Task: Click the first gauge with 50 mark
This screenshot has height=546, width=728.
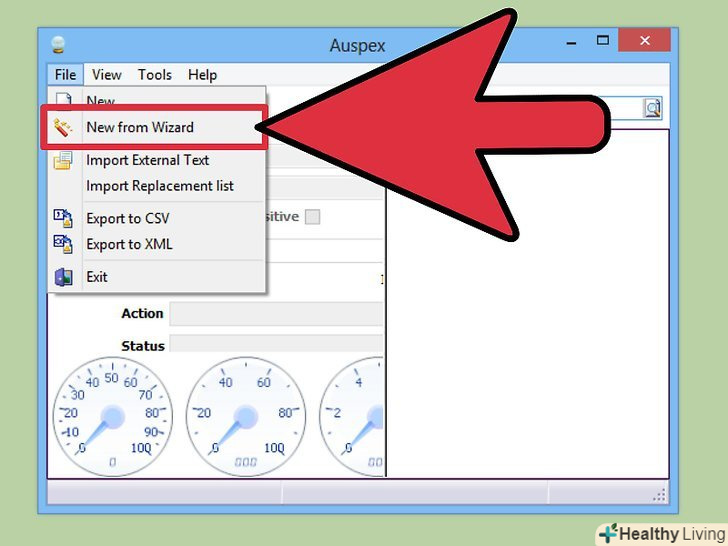Action: (112, 416)
